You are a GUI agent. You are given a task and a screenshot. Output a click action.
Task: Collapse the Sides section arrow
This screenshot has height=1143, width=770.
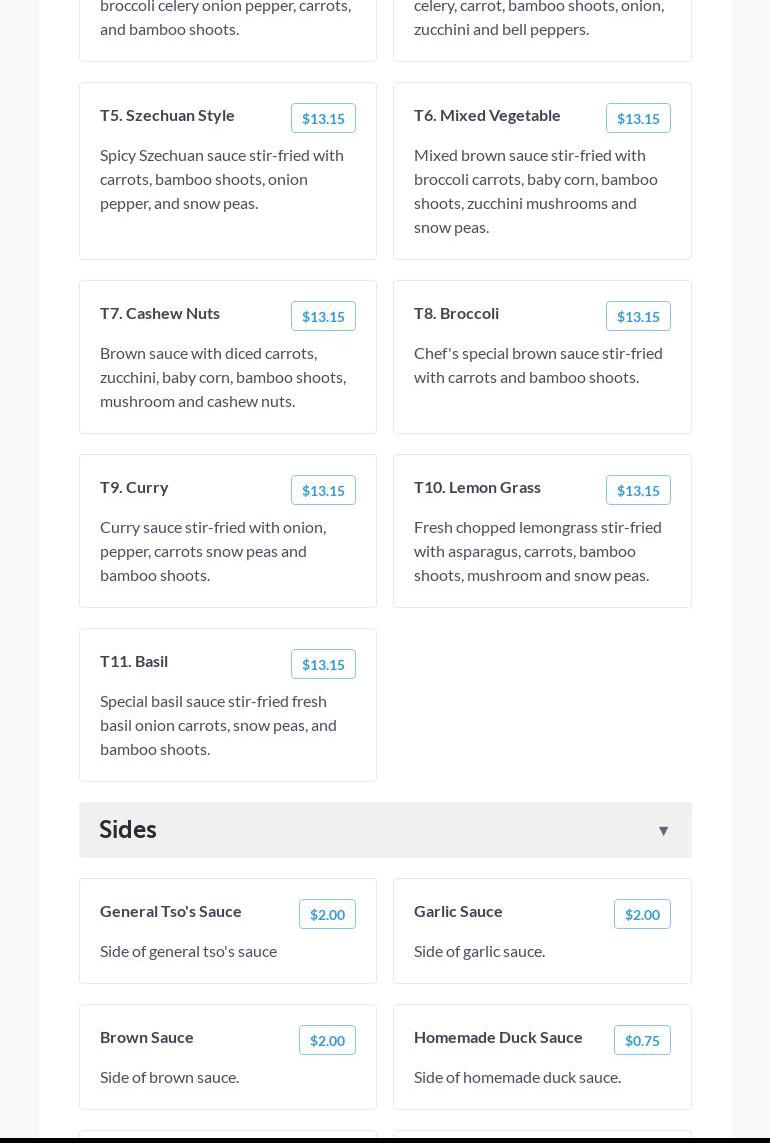(x=663, y=830)
